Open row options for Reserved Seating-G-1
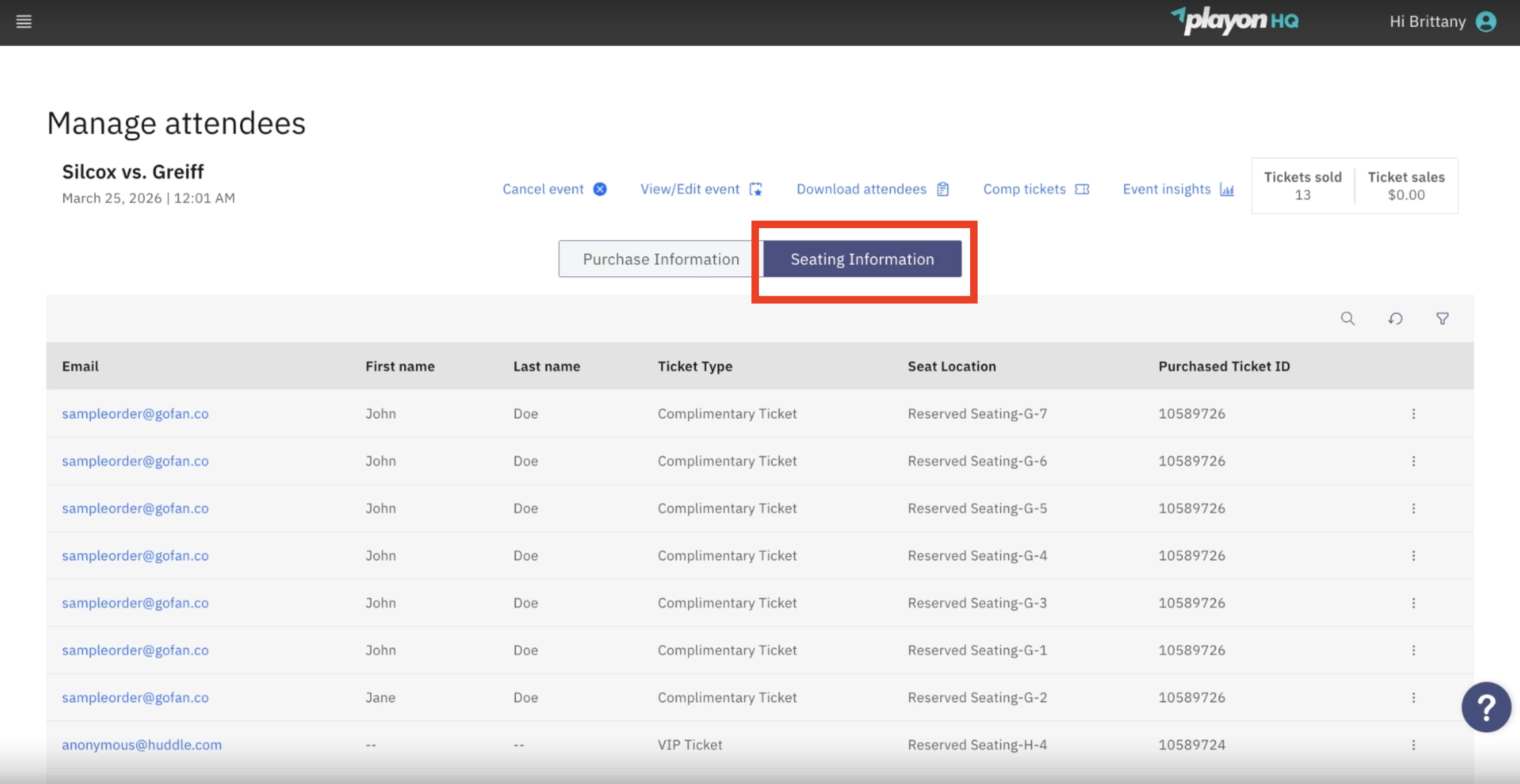1520x784 pixels. 1413,650
